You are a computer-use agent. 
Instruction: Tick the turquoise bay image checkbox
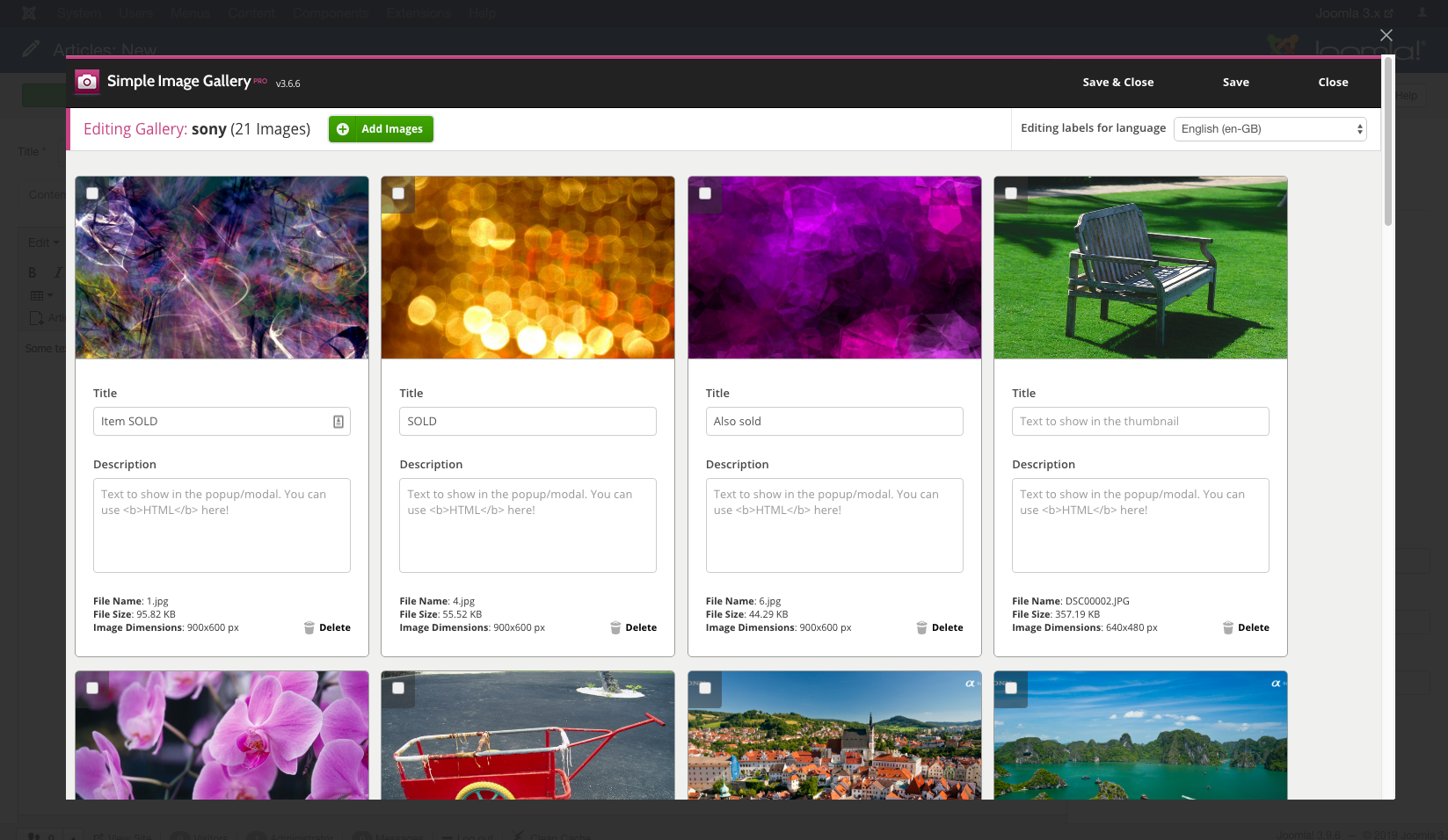(x=1011, y=688)
